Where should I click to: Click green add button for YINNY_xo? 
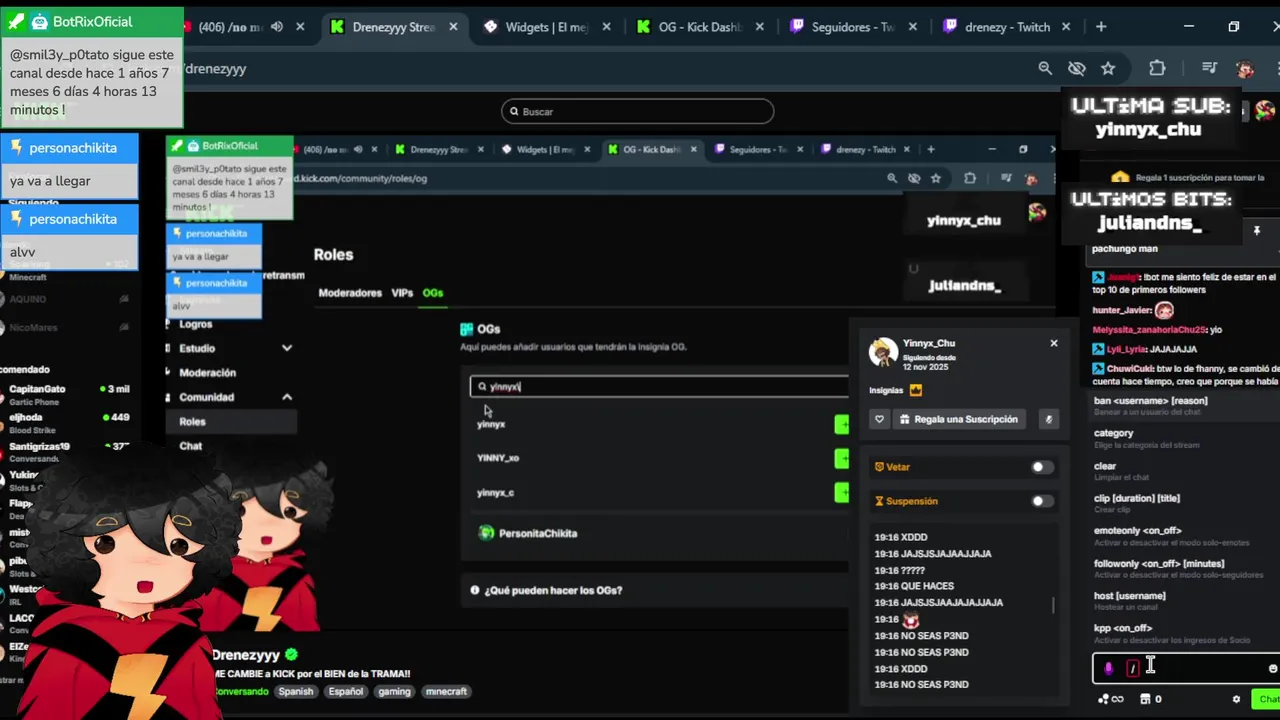pyautogui.click(x=842, y=458)
